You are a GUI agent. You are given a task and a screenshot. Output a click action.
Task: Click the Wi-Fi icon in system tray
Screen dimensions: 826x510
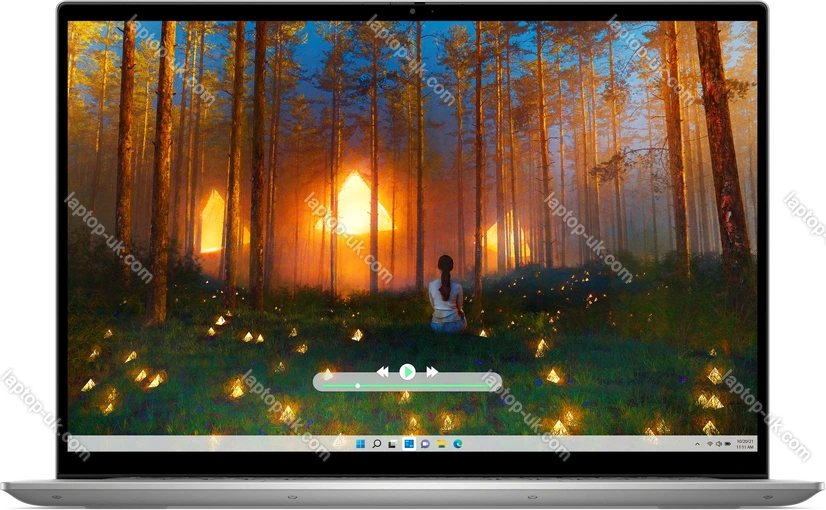[709, 443]
